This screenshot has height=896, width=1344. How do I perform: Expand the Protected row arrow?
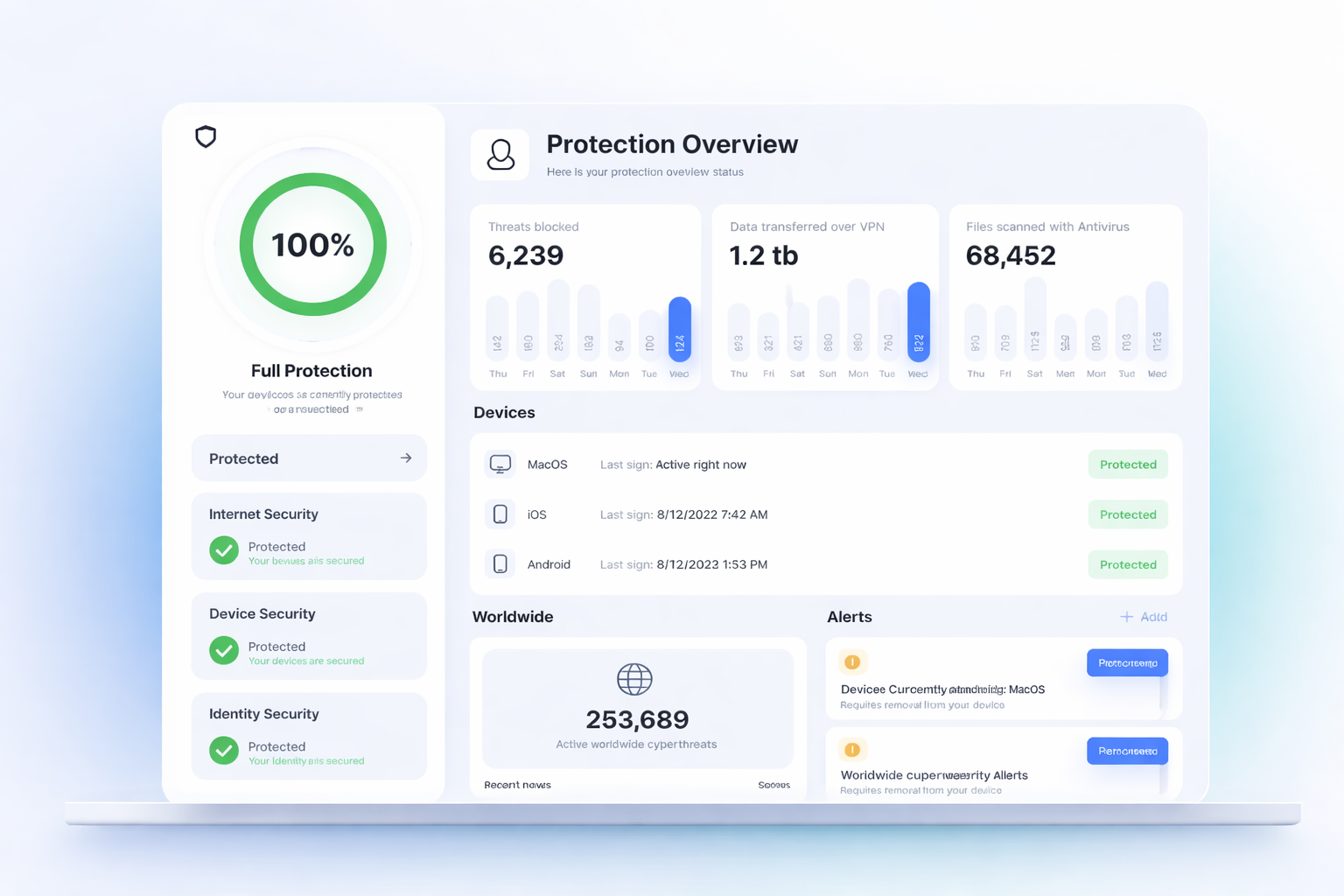[x=406, y=458]
